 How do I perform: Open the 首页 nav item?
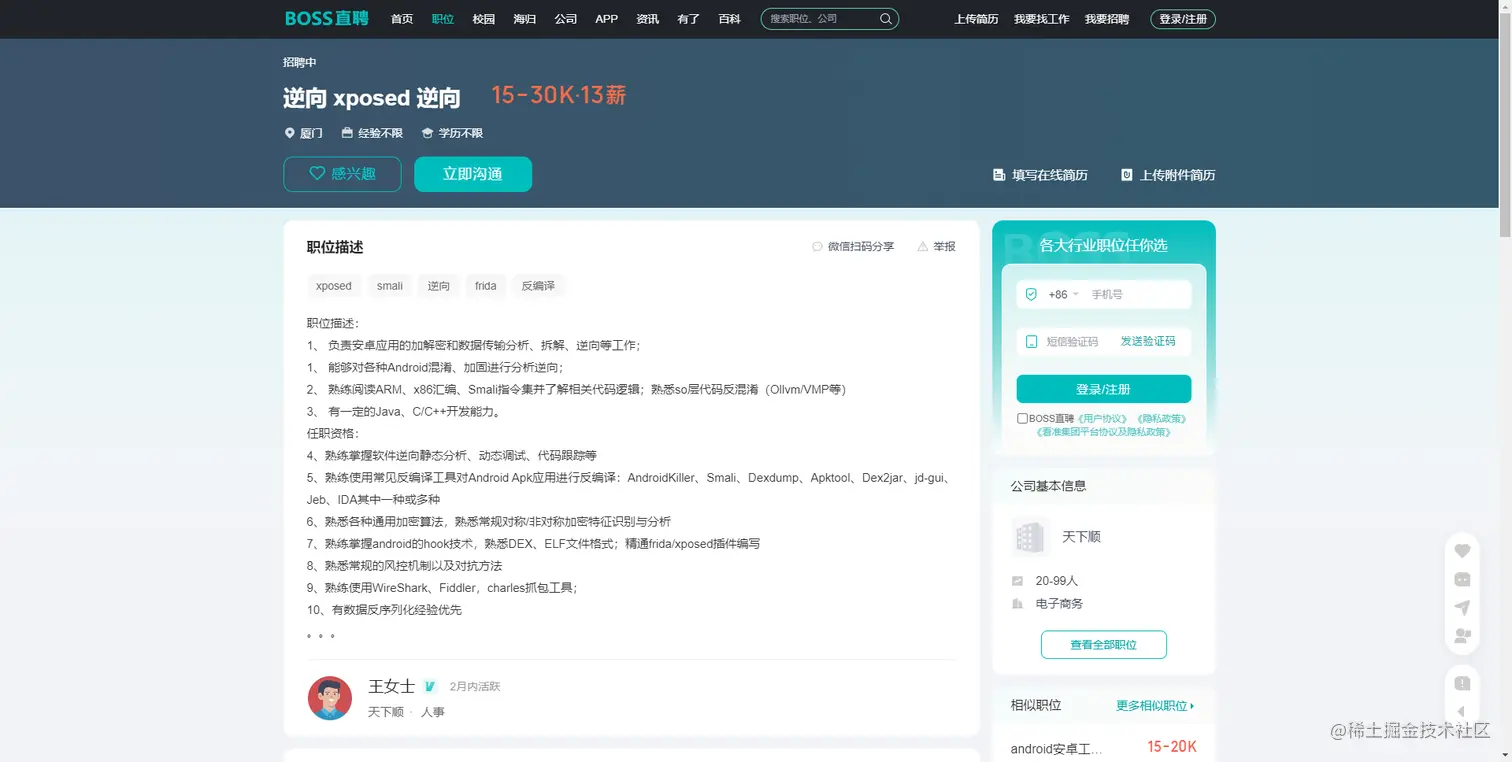(402, 19)
